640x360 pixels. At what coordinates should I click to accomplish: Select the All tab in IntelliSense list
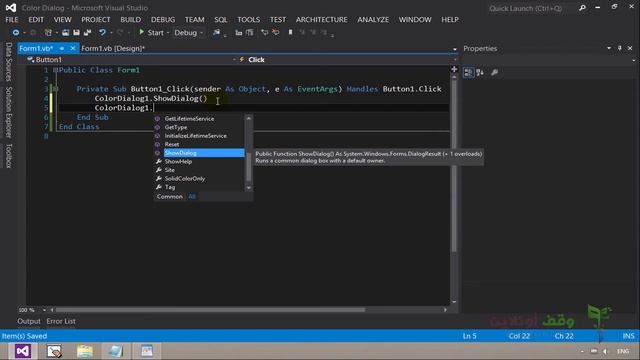point(192,197)
